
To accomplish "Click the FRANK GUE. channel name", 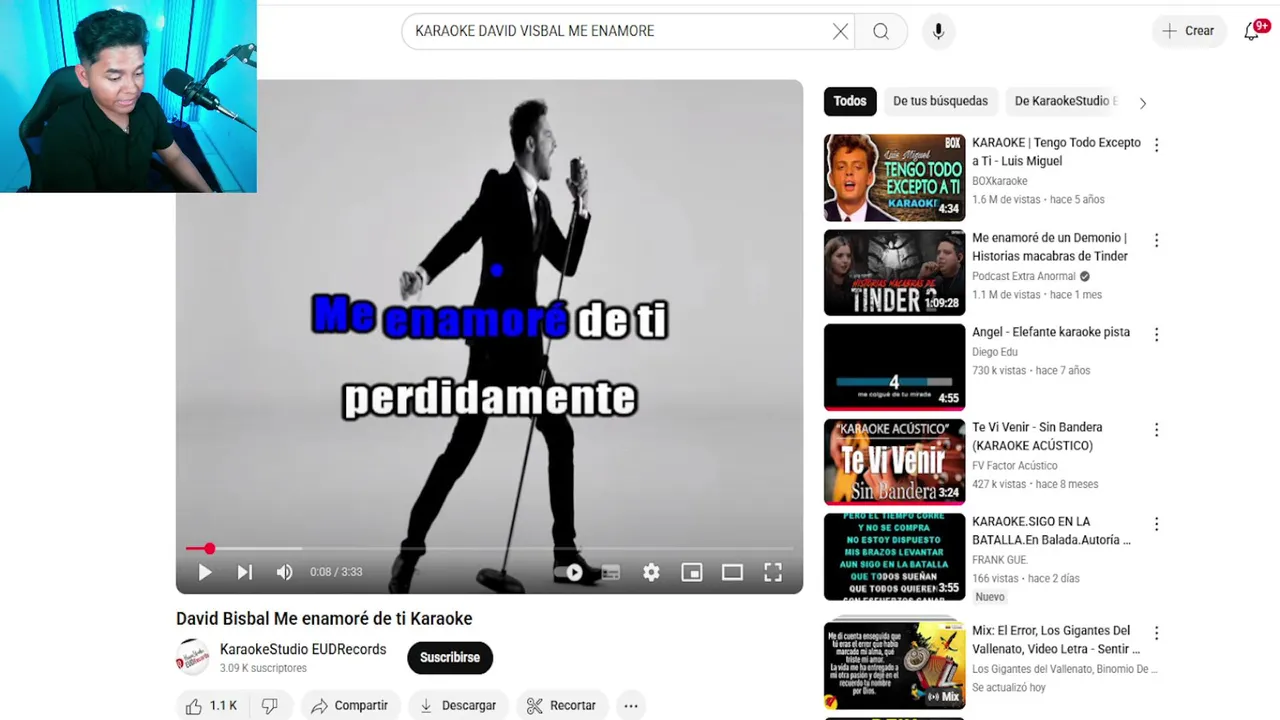I will click(1000, 560).
